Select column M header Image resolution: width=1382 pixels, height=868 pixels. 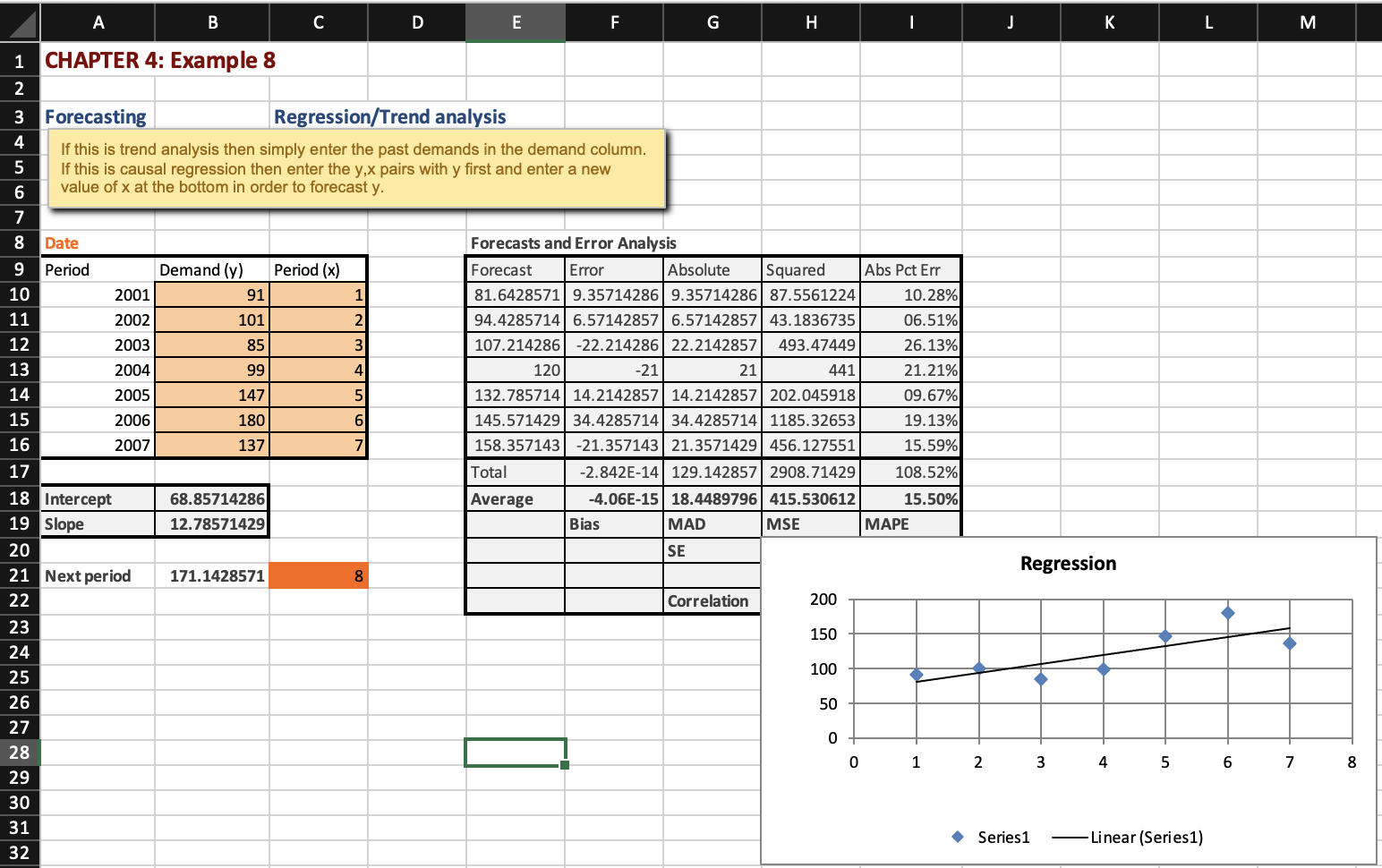click(1307, 22)
